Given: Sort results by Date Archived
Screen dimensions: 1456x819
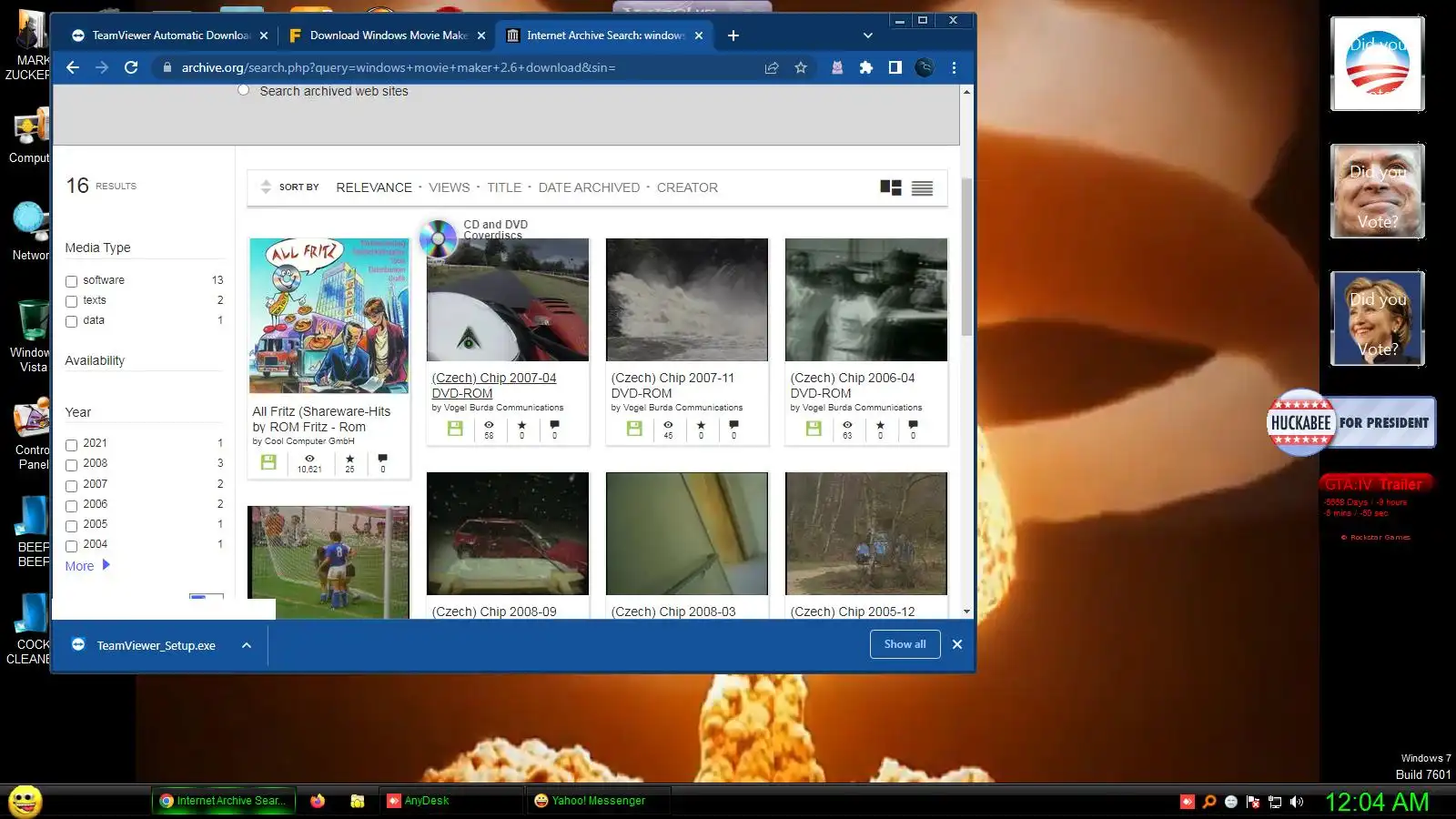Looking at the screenshot, I should click(589, 187).
